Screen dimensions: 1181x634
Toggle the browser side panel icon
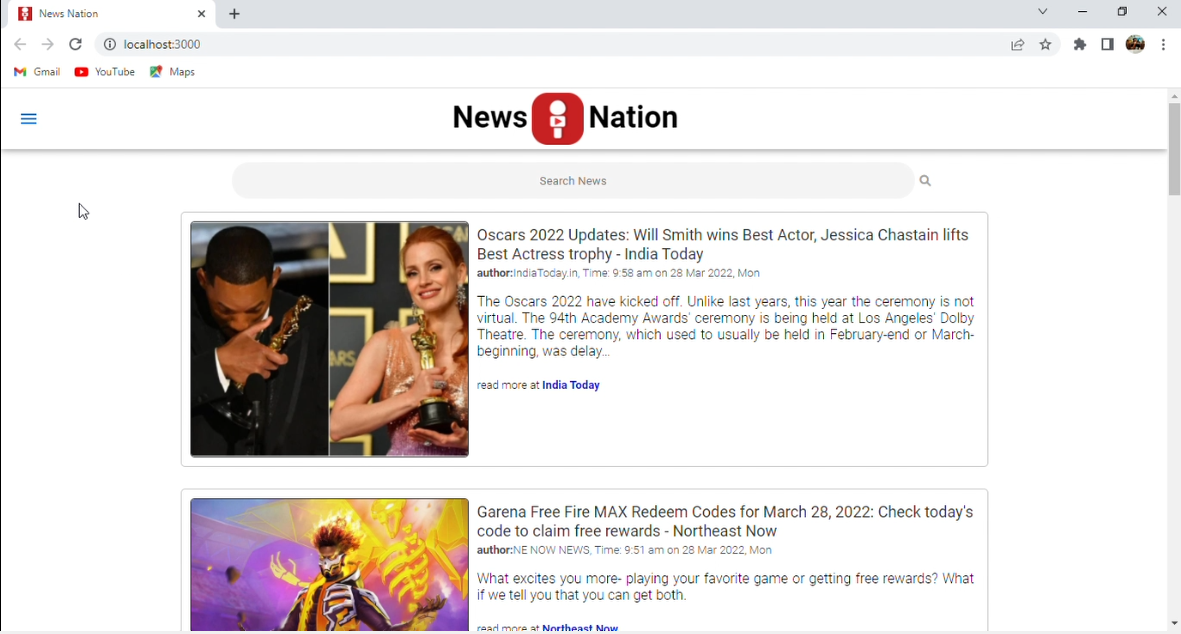point(1107,44)
